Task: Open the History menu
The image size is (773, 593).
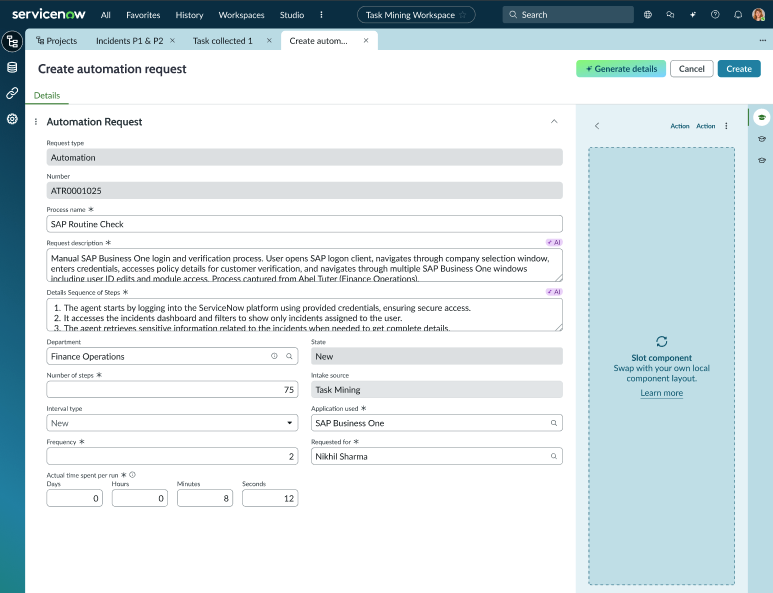Action: [189, 15]
